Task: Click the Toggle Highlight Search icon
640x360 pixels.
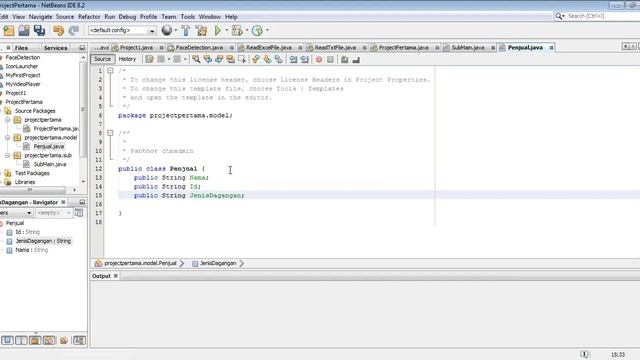Action: [x=231, y=60]
